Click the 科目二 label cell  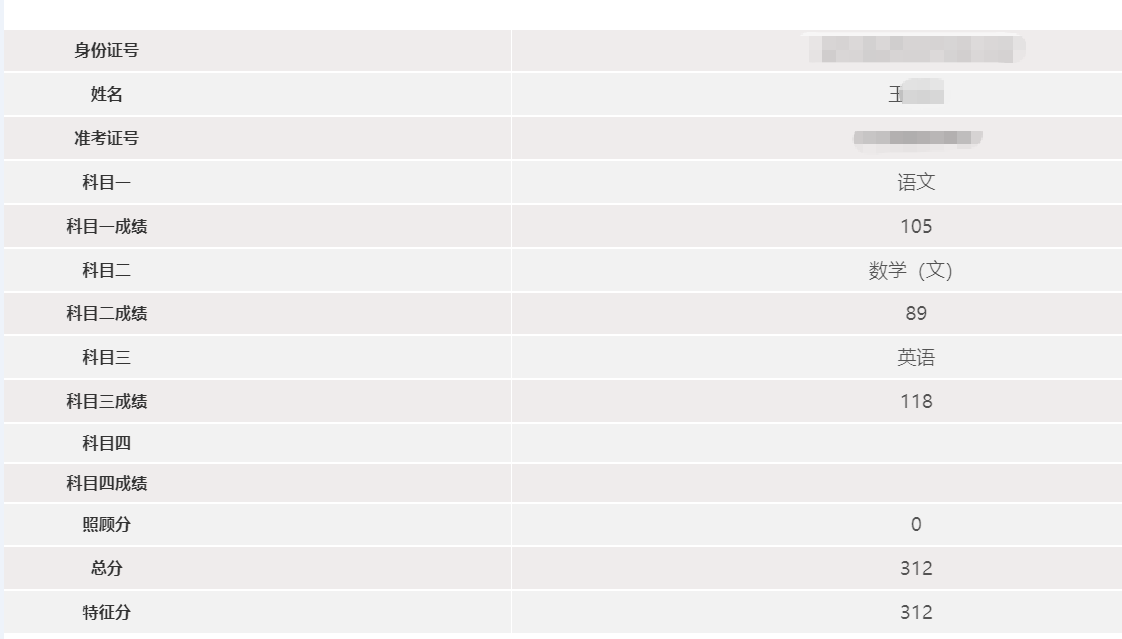coord(106,271)
